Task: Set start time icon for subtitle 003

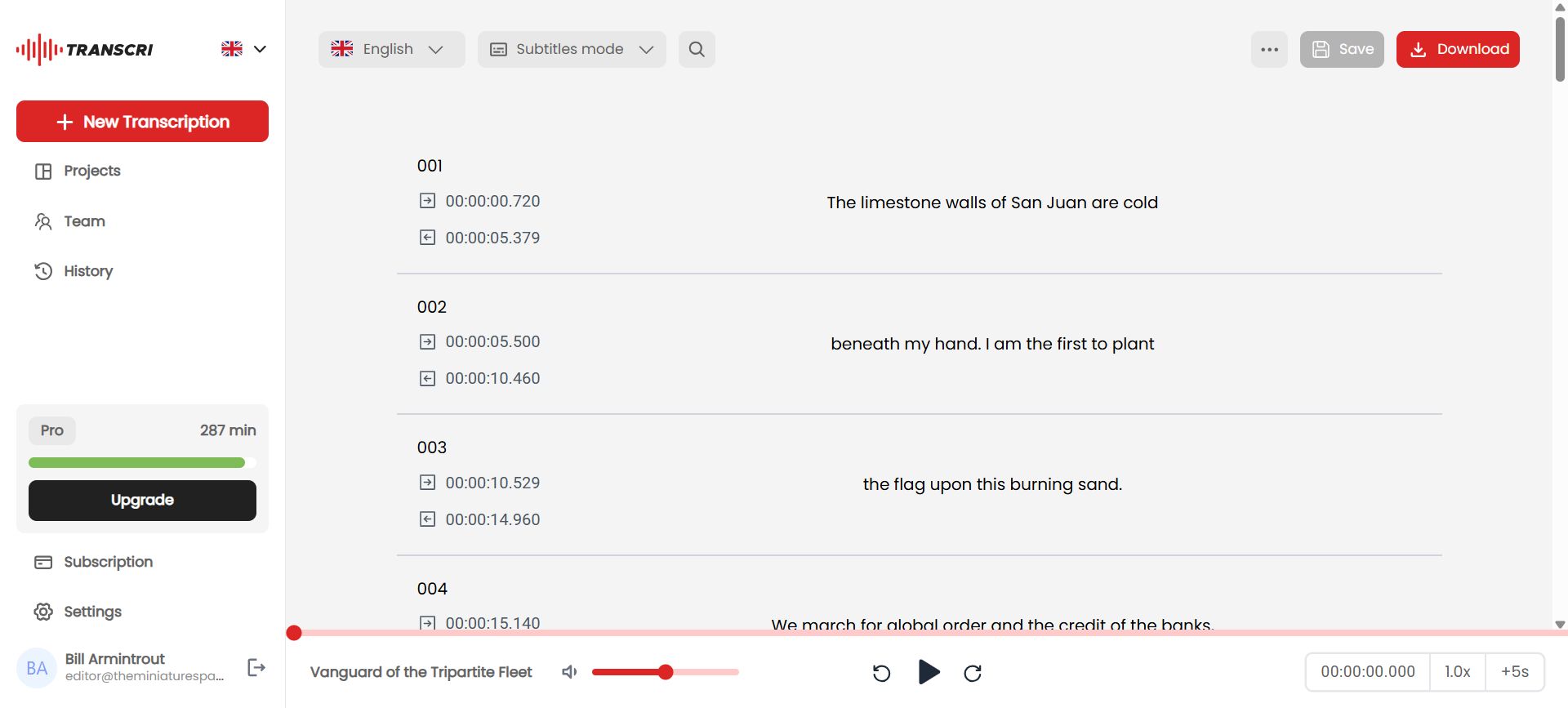Action: (x=427, y=483)
